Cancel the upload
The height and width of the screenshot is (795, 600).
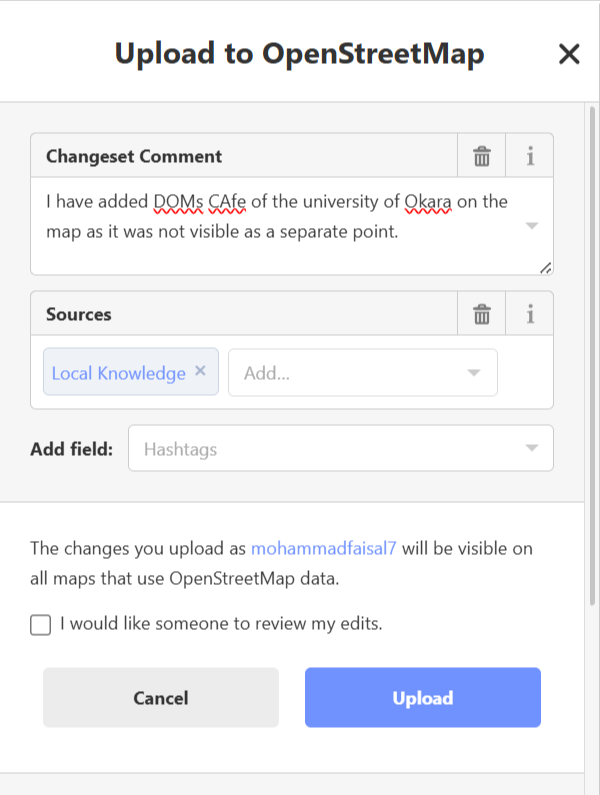point(161,697)
